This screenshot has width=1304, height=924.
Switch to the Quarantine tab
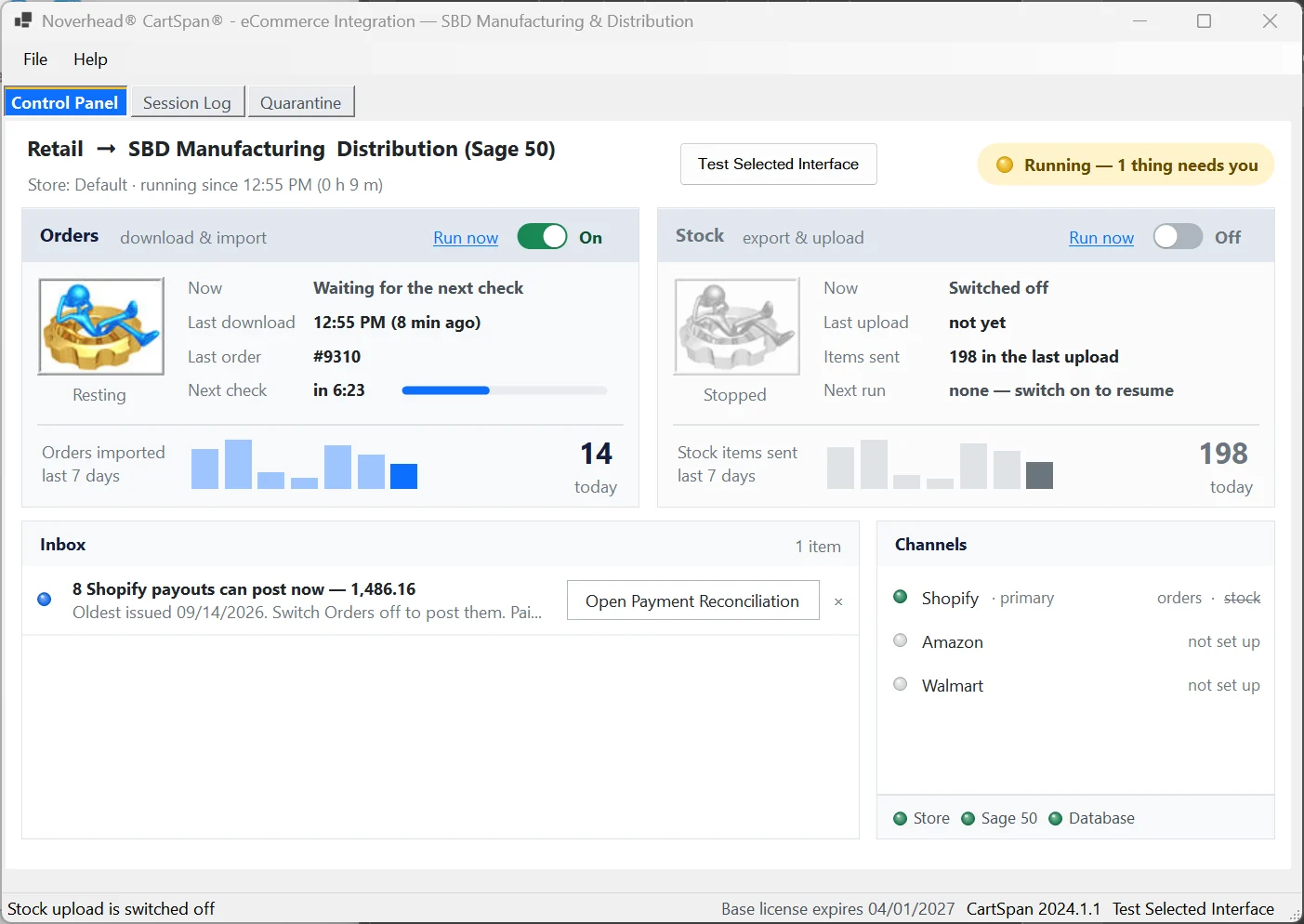click(300, 102)
